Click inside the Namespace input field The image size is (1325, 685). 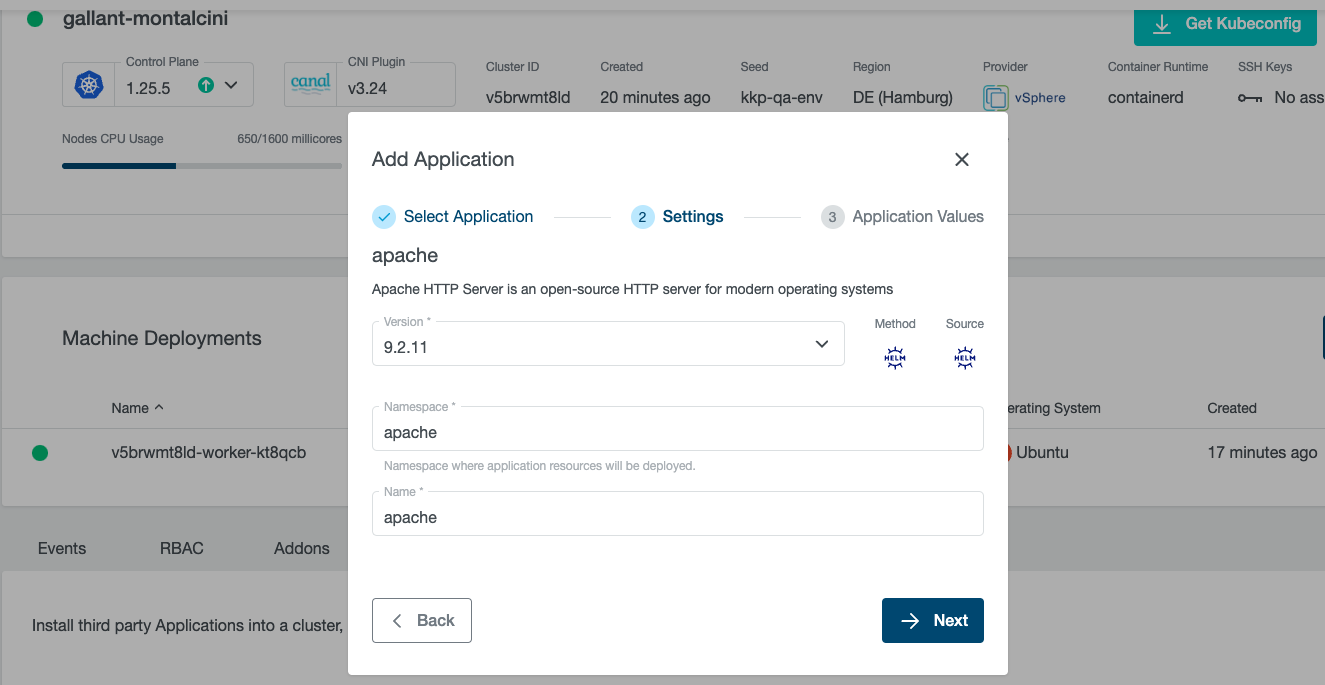pos(677,431)
